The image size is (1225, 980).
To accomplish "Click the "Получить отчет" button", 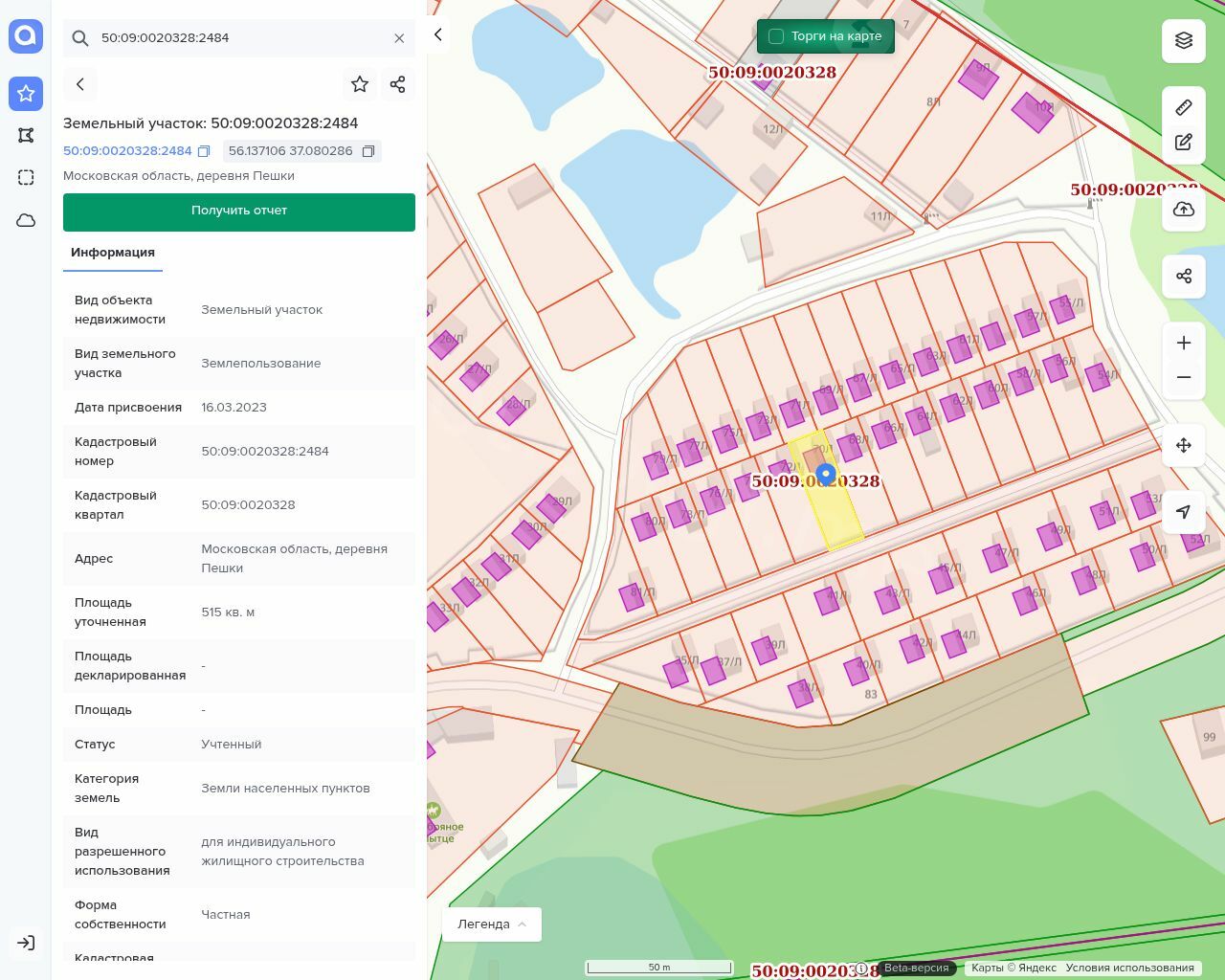I will pos(239,212).
